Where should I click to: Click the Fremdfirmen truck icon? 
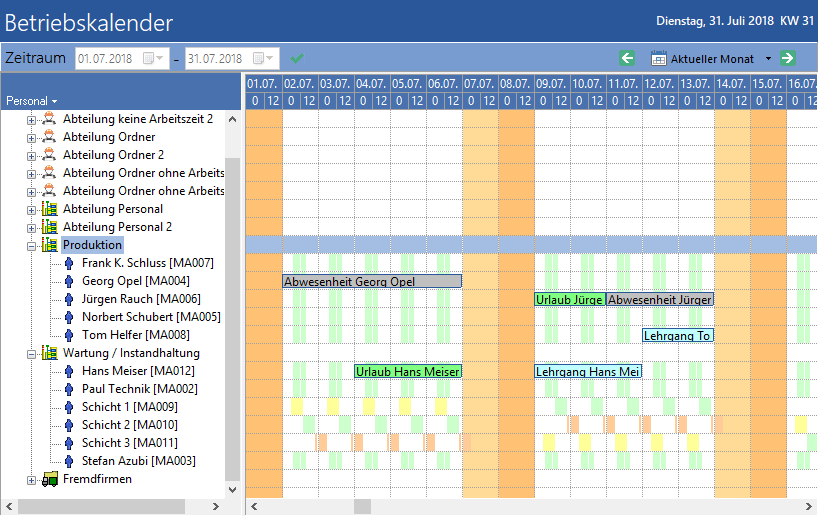click(50, 479)
